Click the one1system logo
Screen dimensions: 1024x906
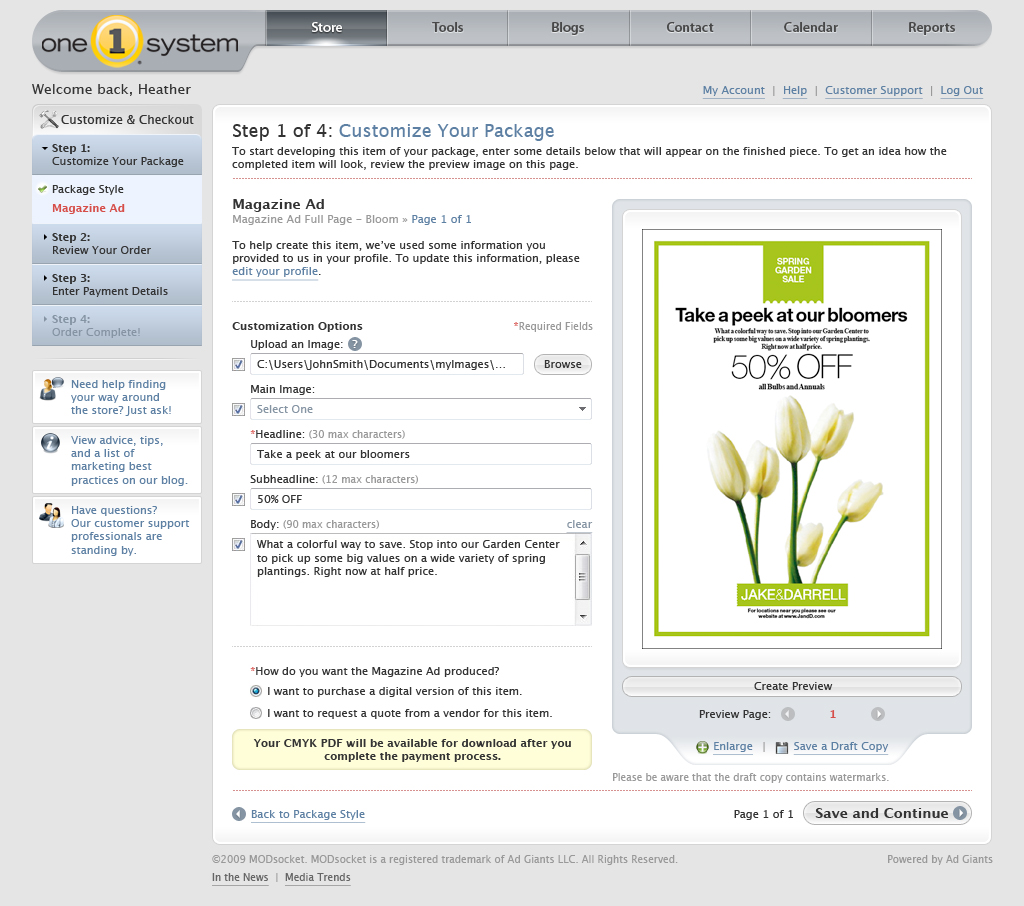click(x=139, y=43)
